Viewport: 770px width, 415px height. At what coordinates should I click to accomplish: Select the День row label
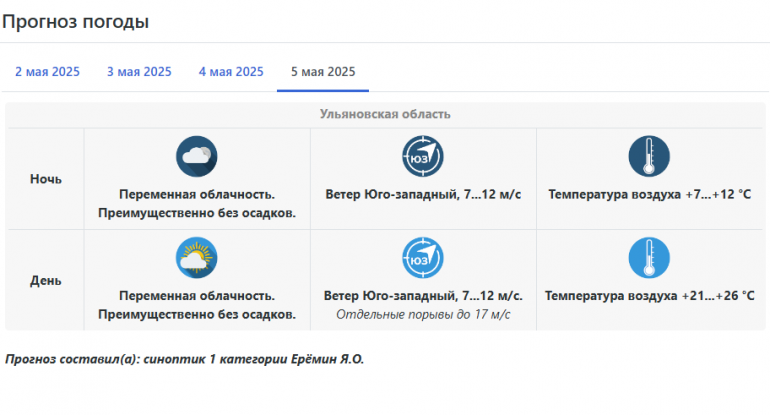click(46, 280)
